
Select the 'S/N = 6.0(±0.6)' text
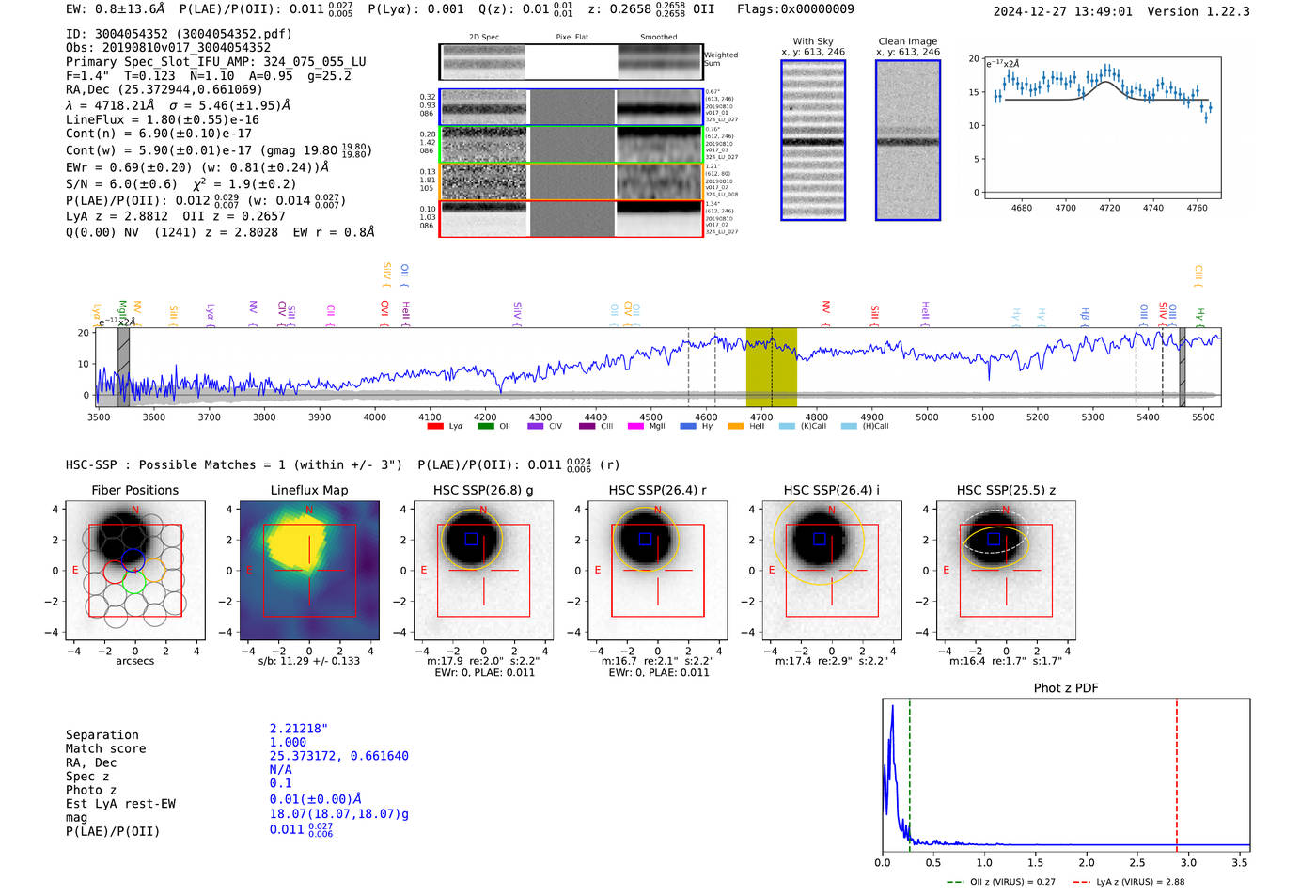coord(121,184)
